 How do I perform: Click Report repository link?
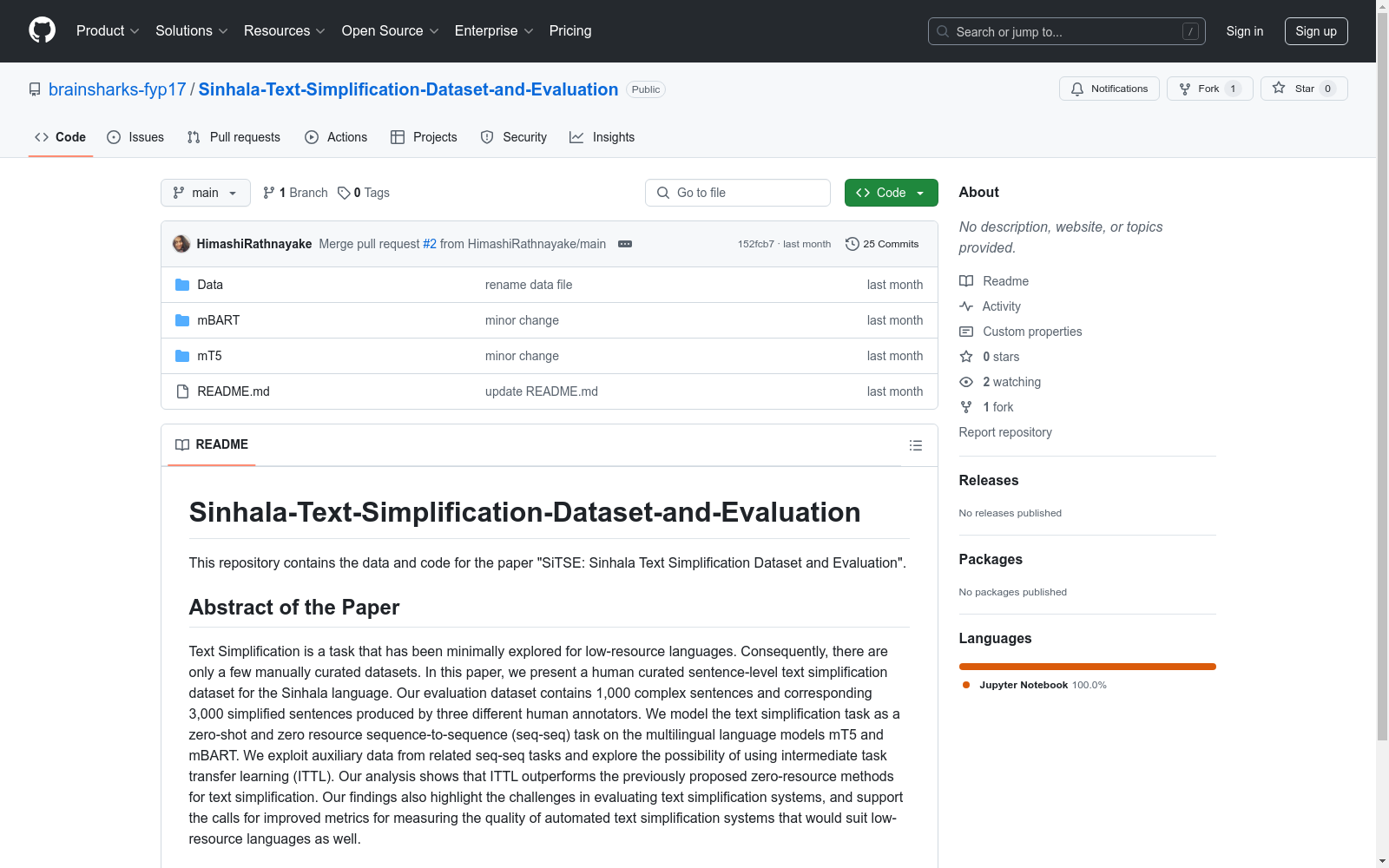tap(1005, 432)
